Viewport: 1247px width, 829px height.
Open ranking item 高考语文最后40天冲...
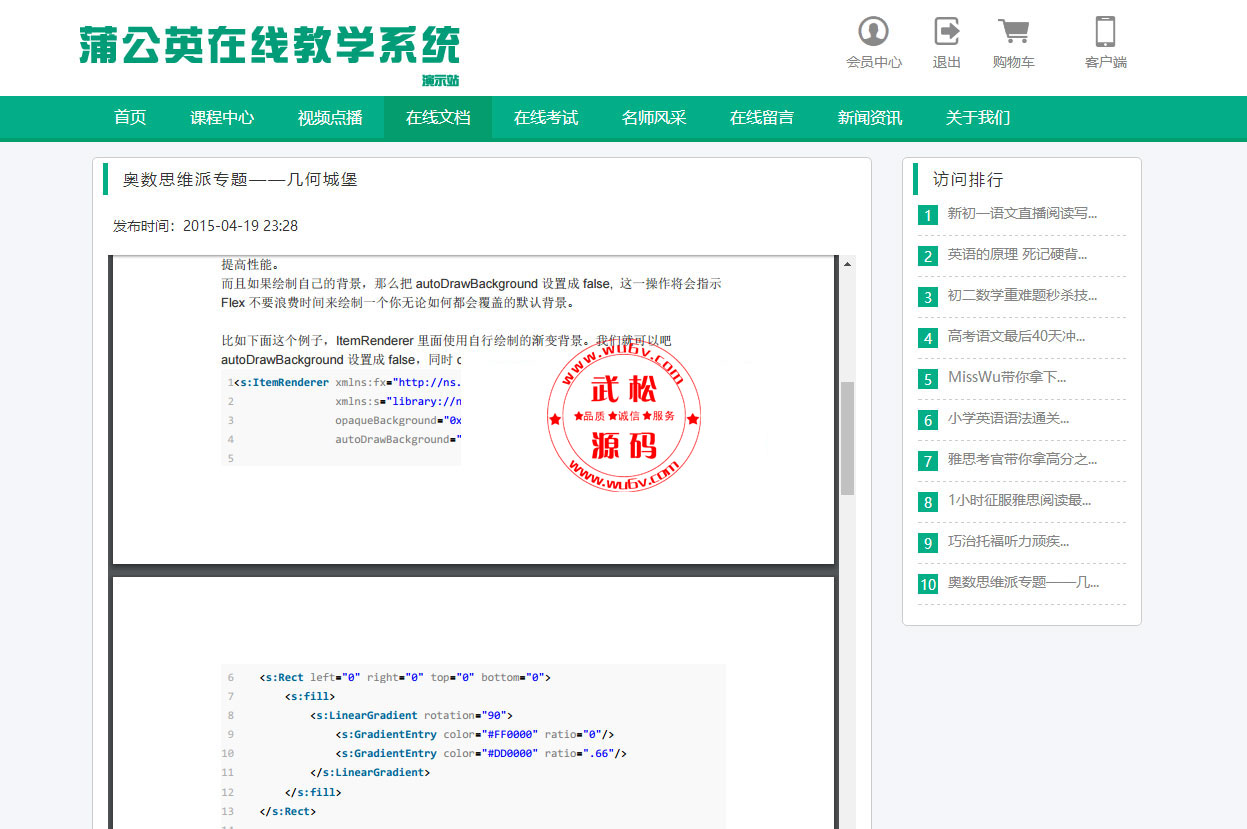(1016, 336)
